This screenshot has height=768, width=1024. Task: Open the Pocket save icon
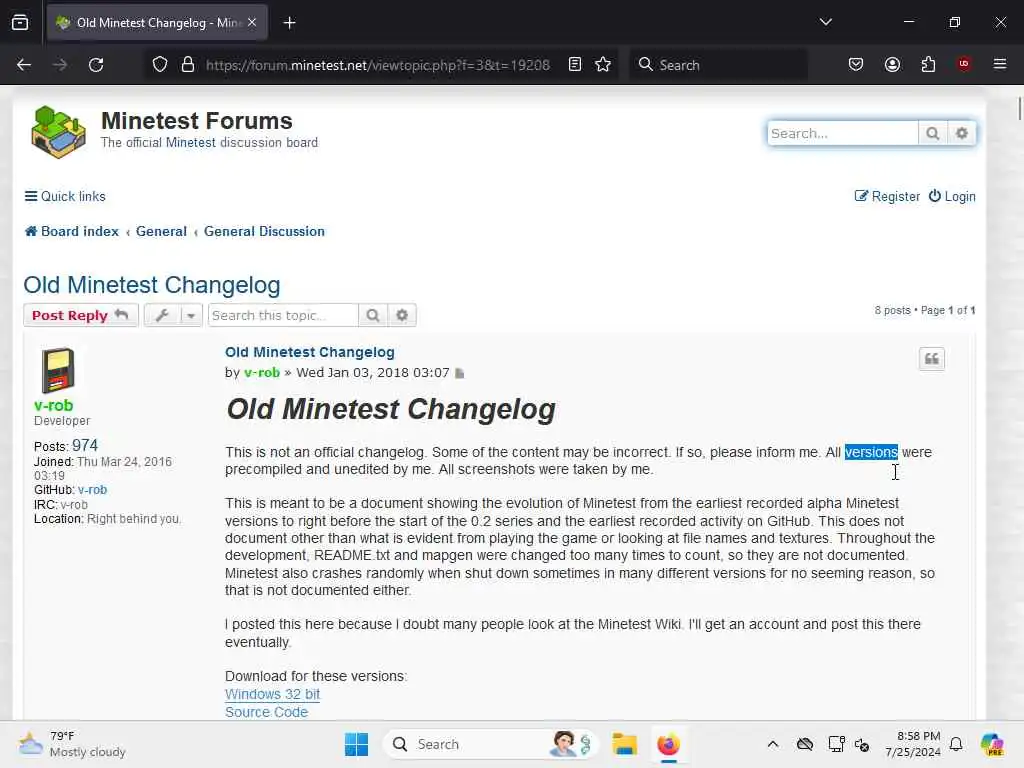pyautogui.click(x=856, y=65)
